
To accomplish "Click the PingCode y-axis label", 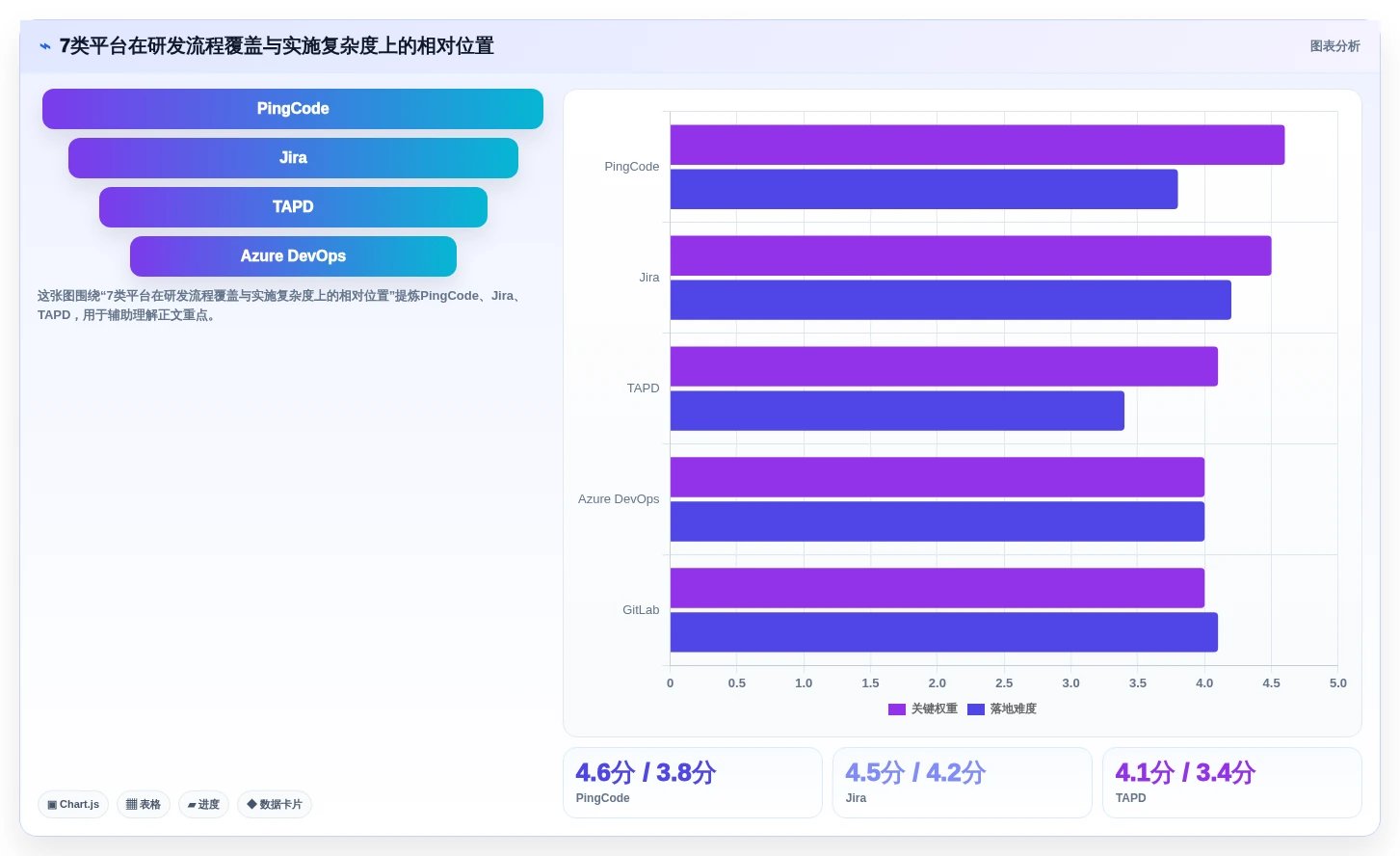I will tap(632, 167).
